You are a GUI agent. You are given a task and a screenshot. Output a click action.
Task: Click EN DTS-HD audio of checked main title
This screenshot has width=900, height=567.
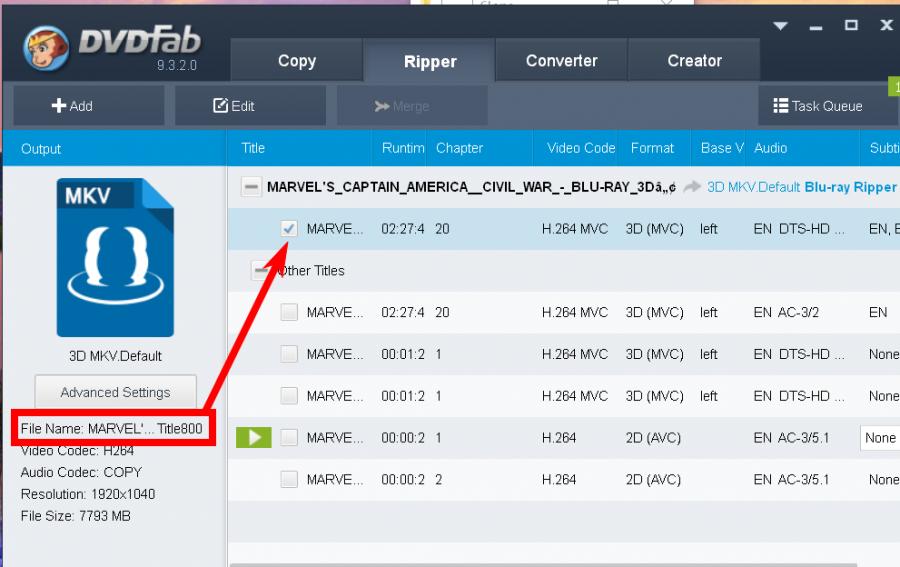[x=799, y=229]
